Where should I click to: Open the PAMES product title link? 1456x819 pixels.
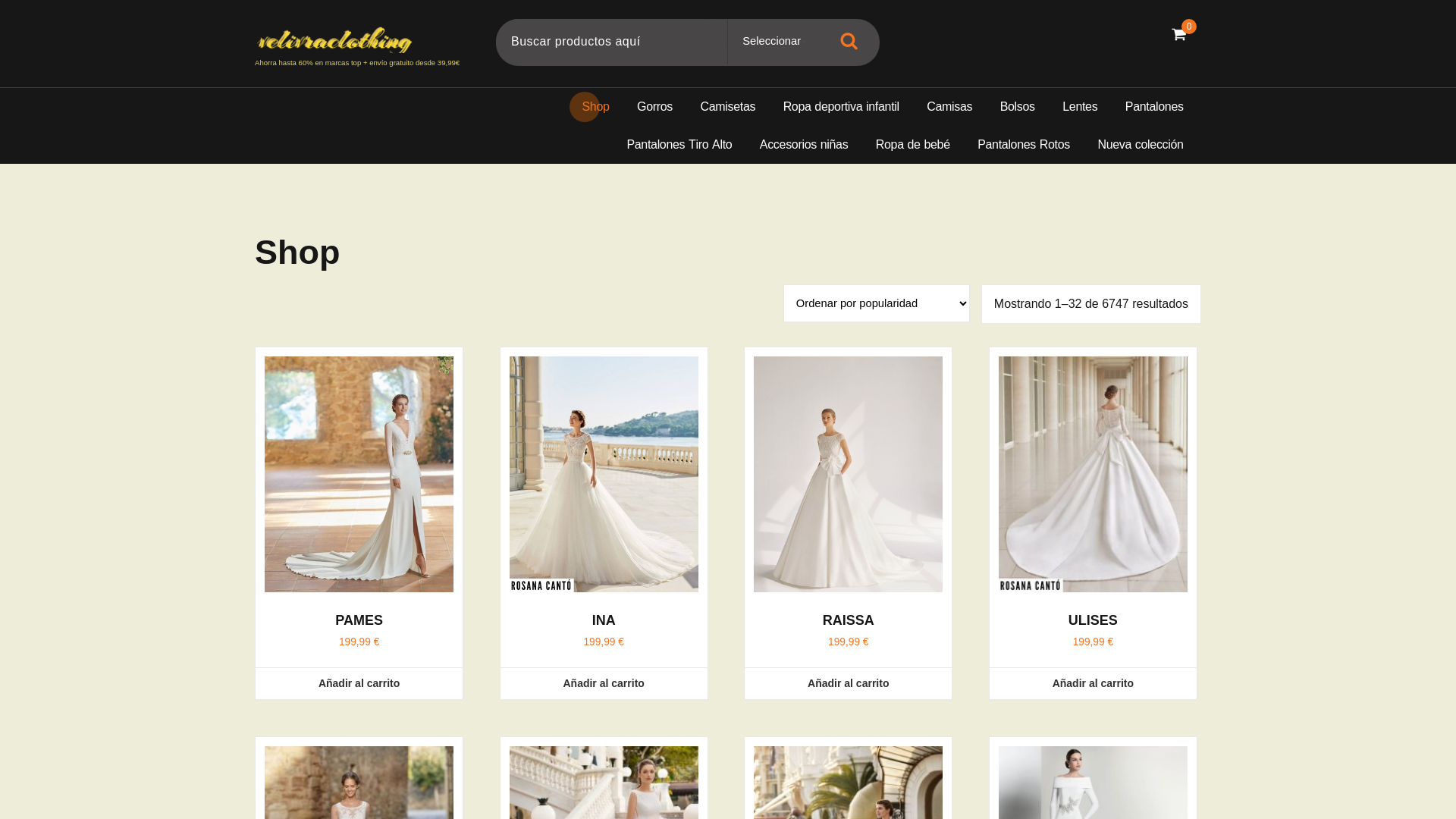click(359, 620)
